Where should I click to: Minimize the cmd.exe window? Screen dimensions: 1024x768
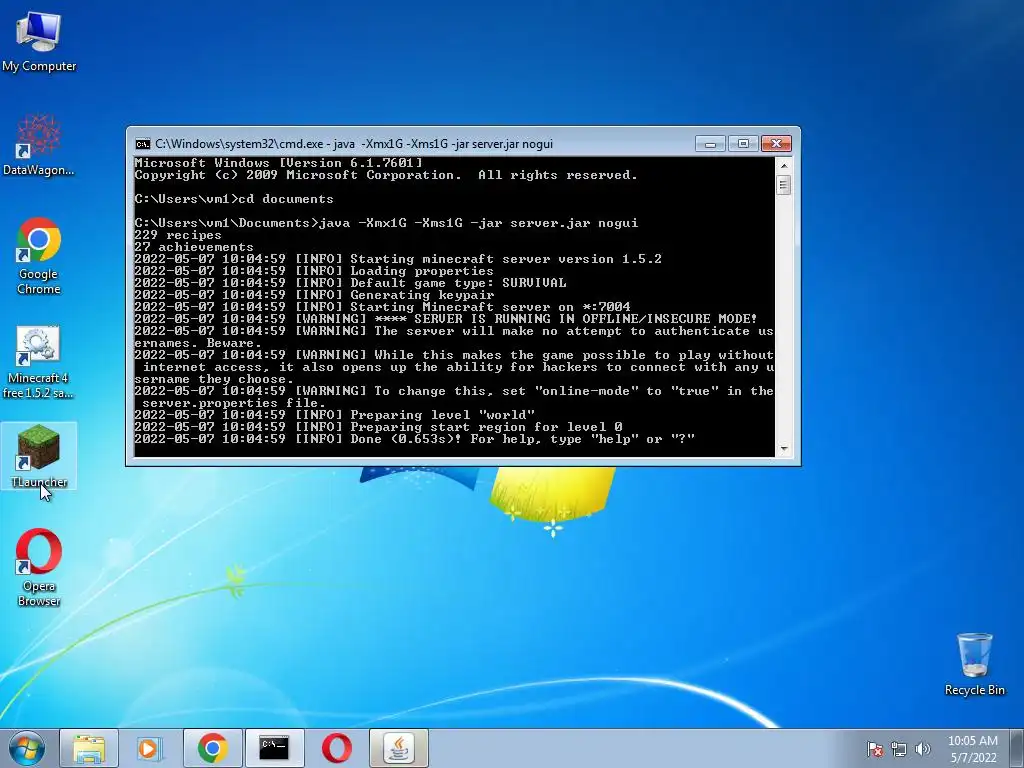tap(710, 144)
